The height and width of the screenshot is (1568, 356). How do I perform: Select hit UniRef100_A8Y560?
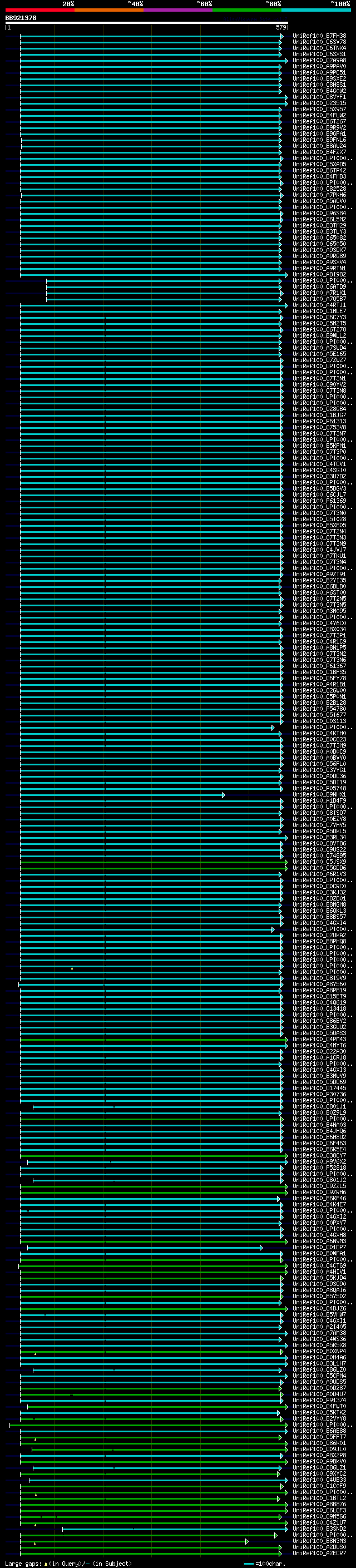coord(319,985)
